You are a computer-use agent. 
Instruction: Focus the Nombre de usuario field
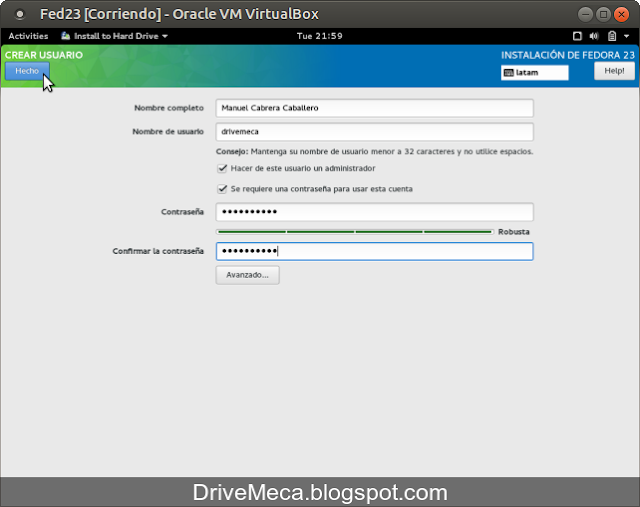pyautogui.click(x=374, y=132)
